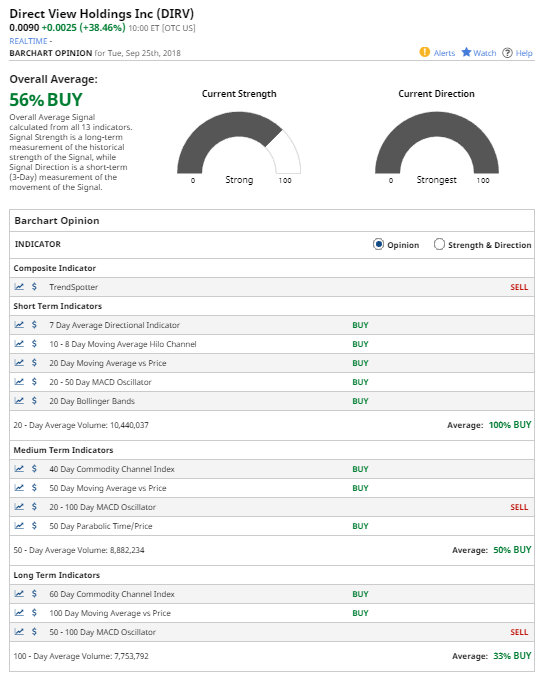Open chart icon for 50 - 100 Day MACD Oscillator
Viewport: 544px width, 680px height.
tap(19, 632)
